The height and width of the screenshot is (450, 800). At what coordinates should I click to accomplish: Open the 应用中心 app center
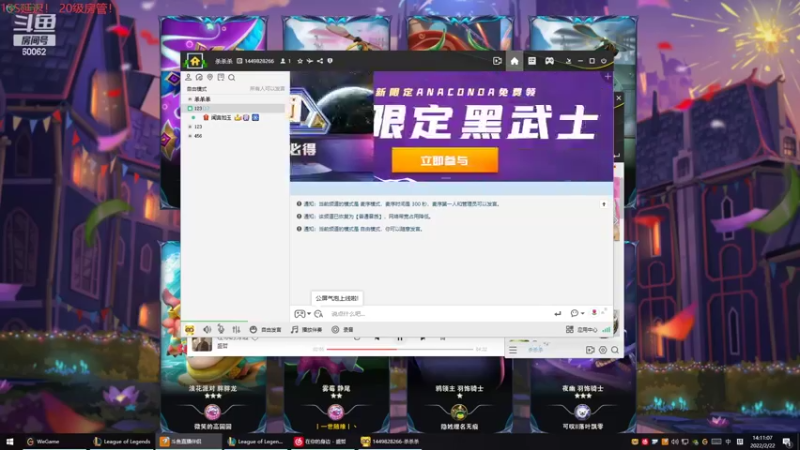coord(581,330)
